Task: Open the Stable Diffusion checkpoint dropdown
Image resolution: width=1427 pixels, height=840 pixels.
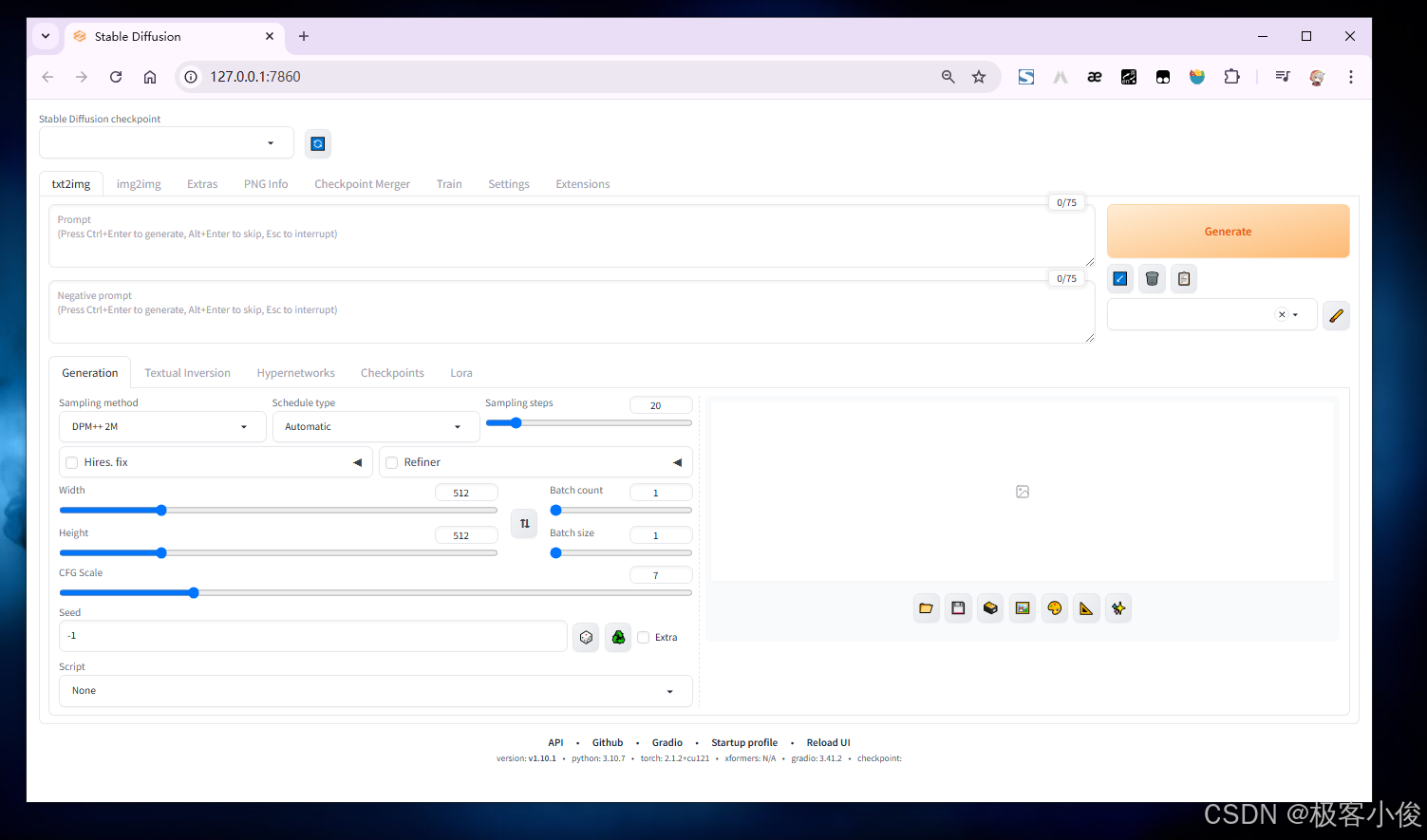Action: (x=166, y=142)
